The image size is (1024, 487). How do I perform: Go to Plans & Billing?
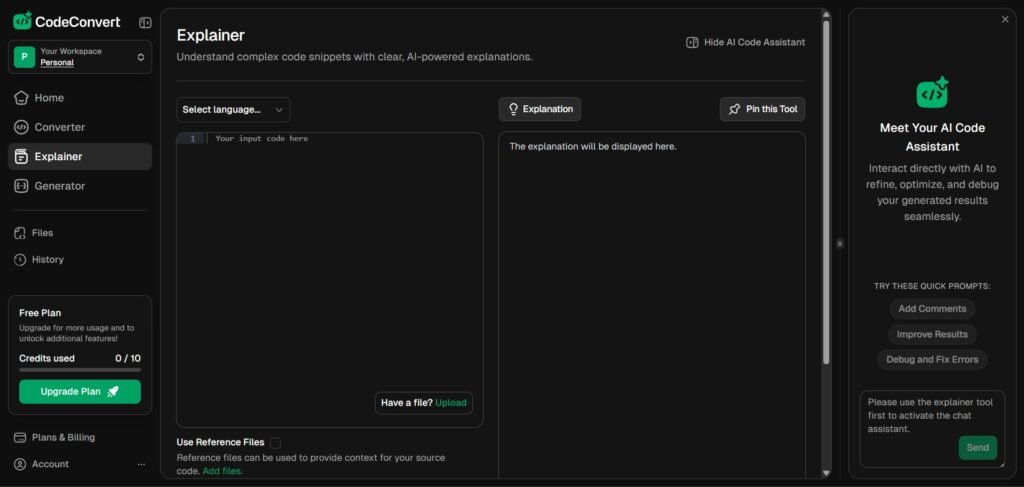[64, 437]
